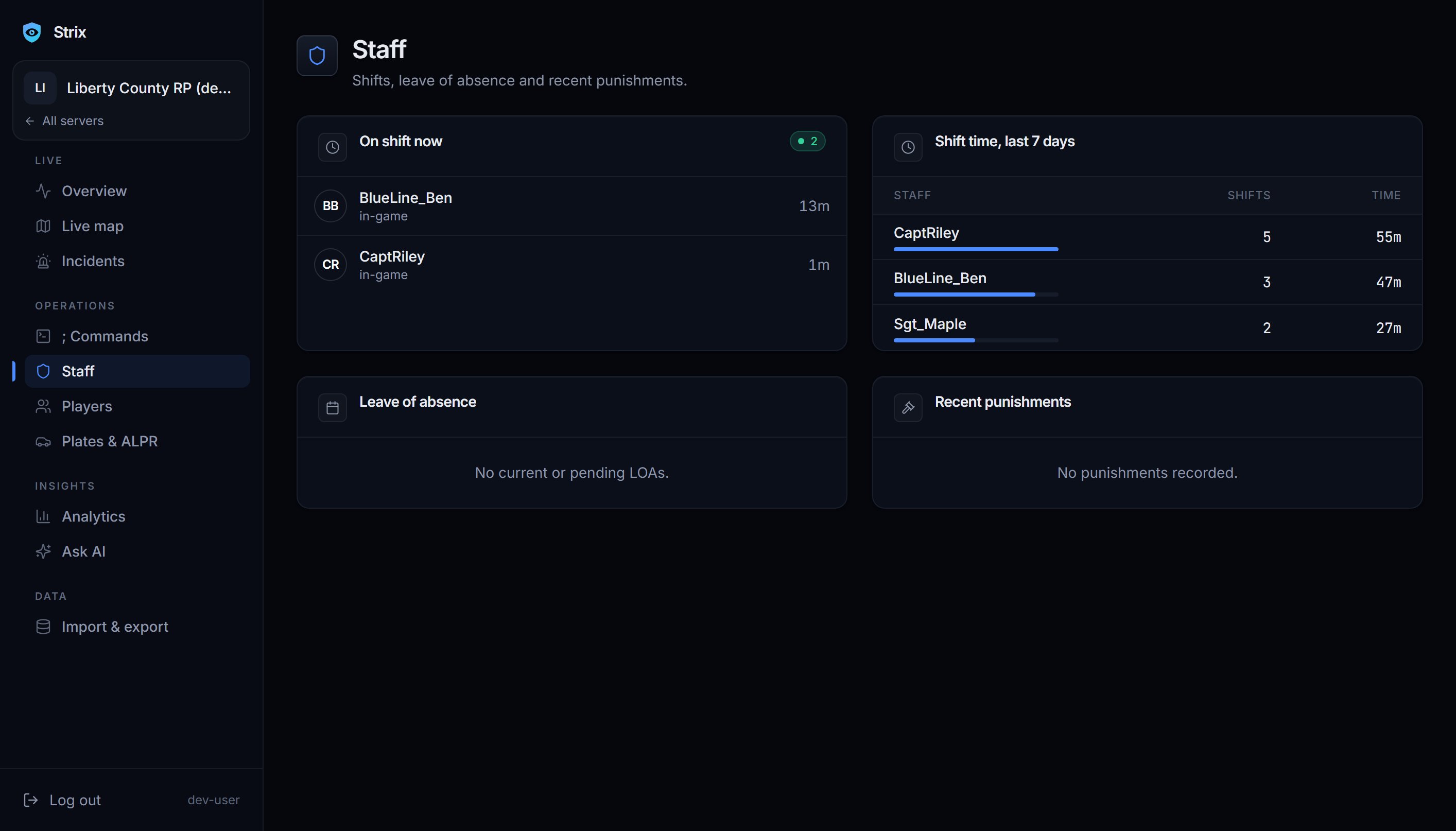Select the Liberty County RP server card
This screenshot has height=831, width=1456.
tap(131, 100)
